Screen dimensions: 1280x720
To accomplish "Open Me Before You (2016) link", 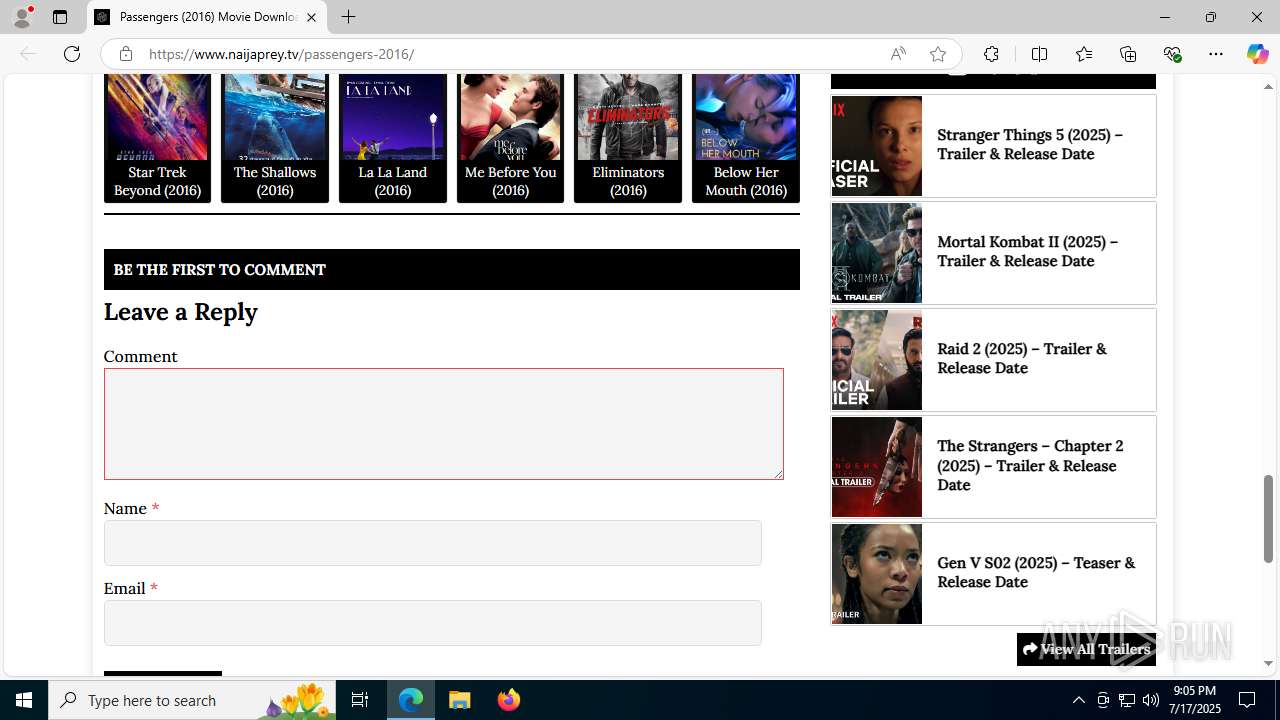I will 510,181.
